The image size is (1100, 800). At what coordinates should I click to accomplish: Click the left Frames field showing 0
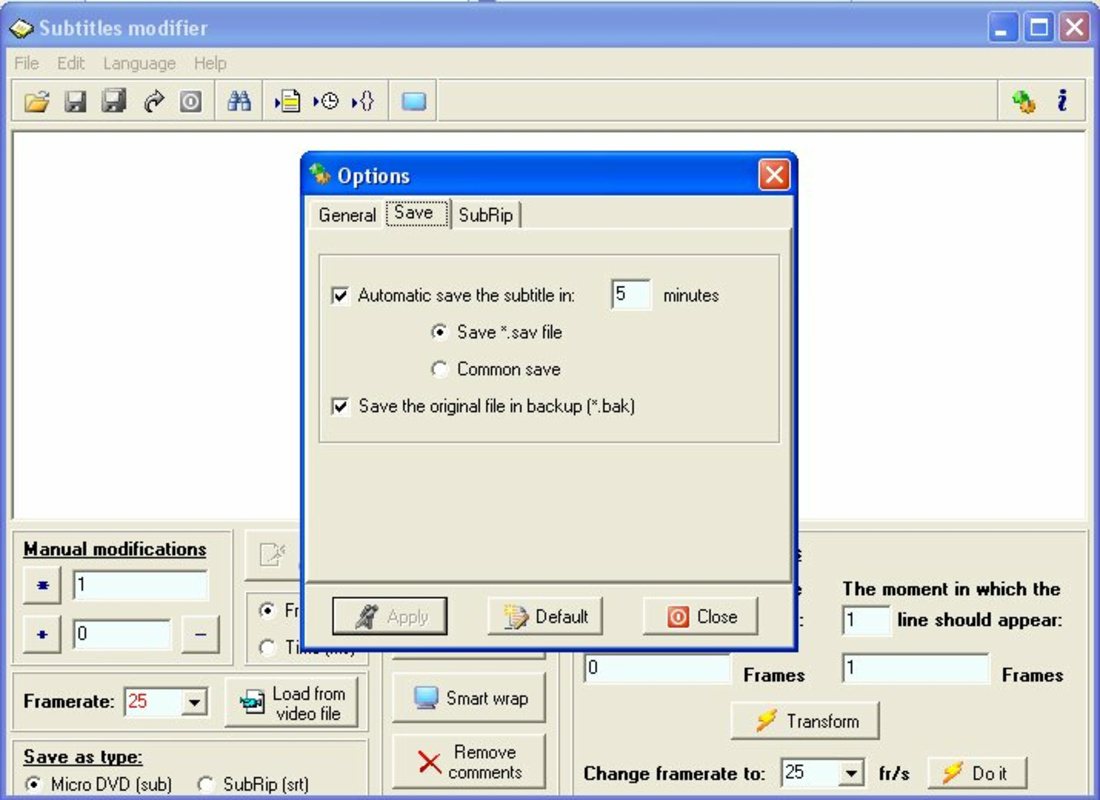coord(657,668)
